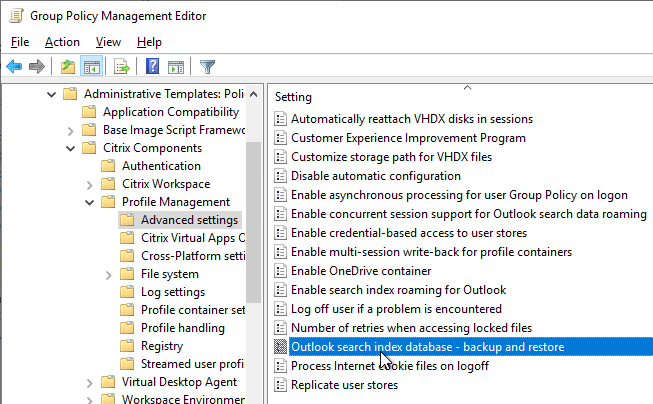Click policy icon beside Customize storage path
The width and height of the screenshot is (653, 404).
280,157
